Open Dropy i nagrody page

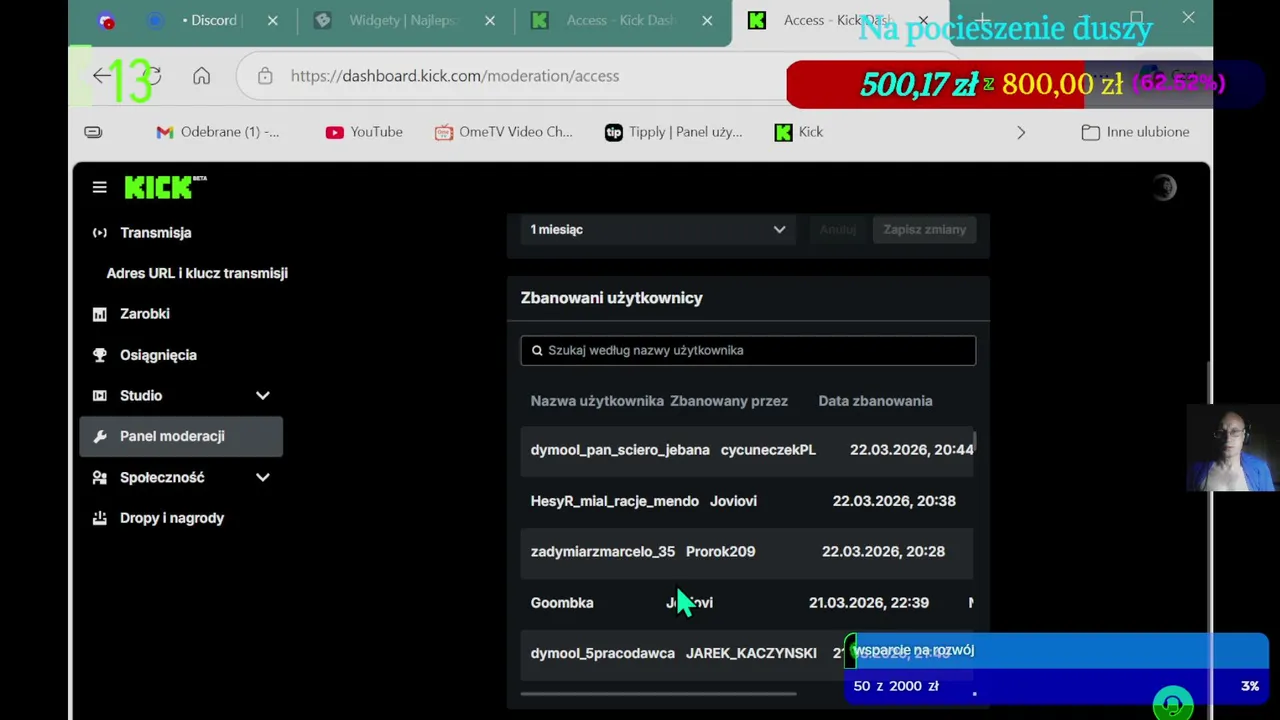(x=172, y=518)
